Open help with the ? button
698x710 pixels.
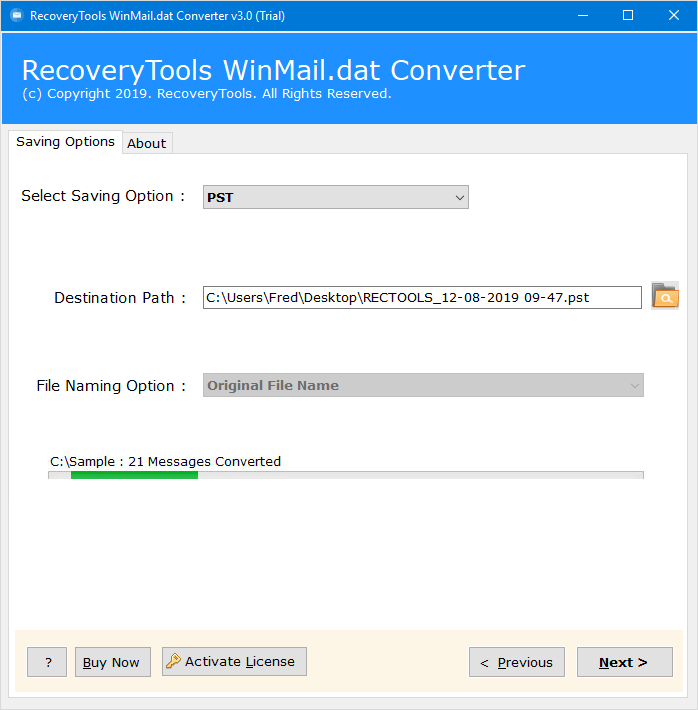coord(47,662)
